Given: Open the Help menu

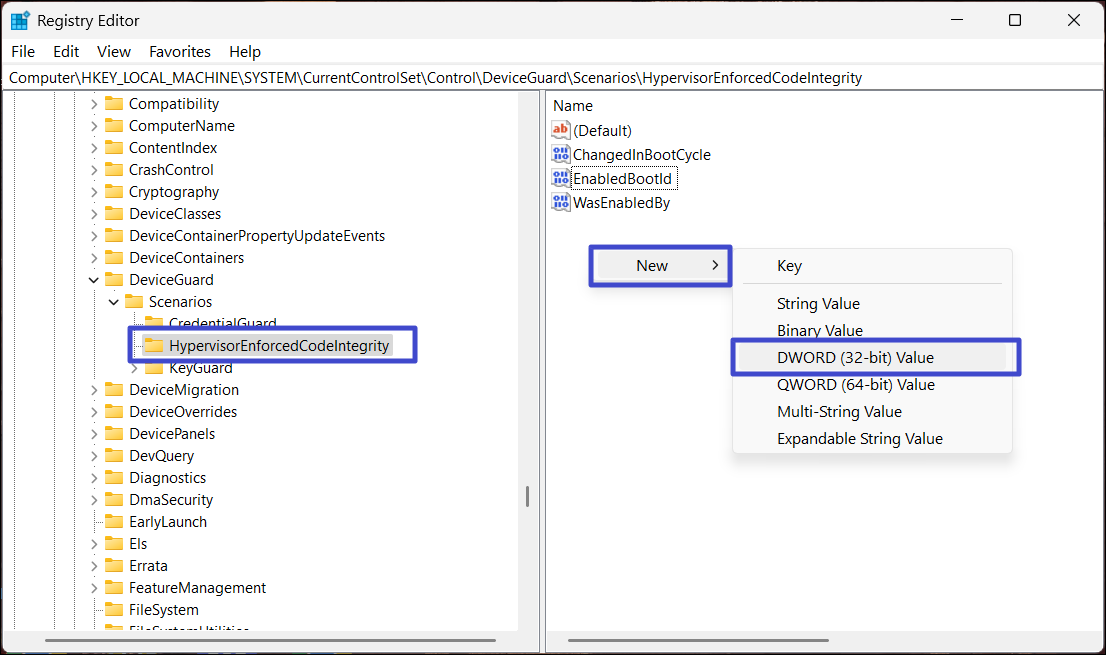Looking at the screenshot, I should [245, 51].
